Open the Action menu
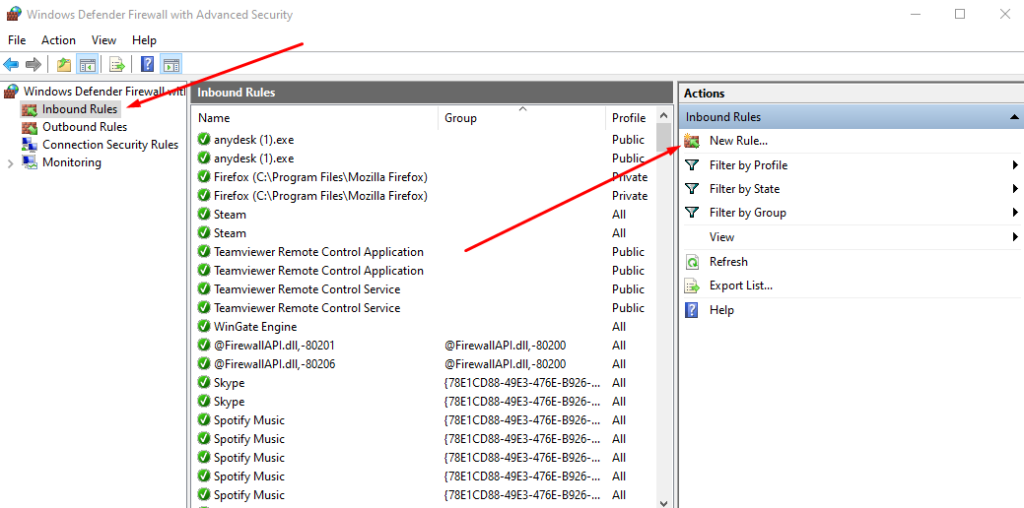1024x508 pixels. (x=59, y=40)
